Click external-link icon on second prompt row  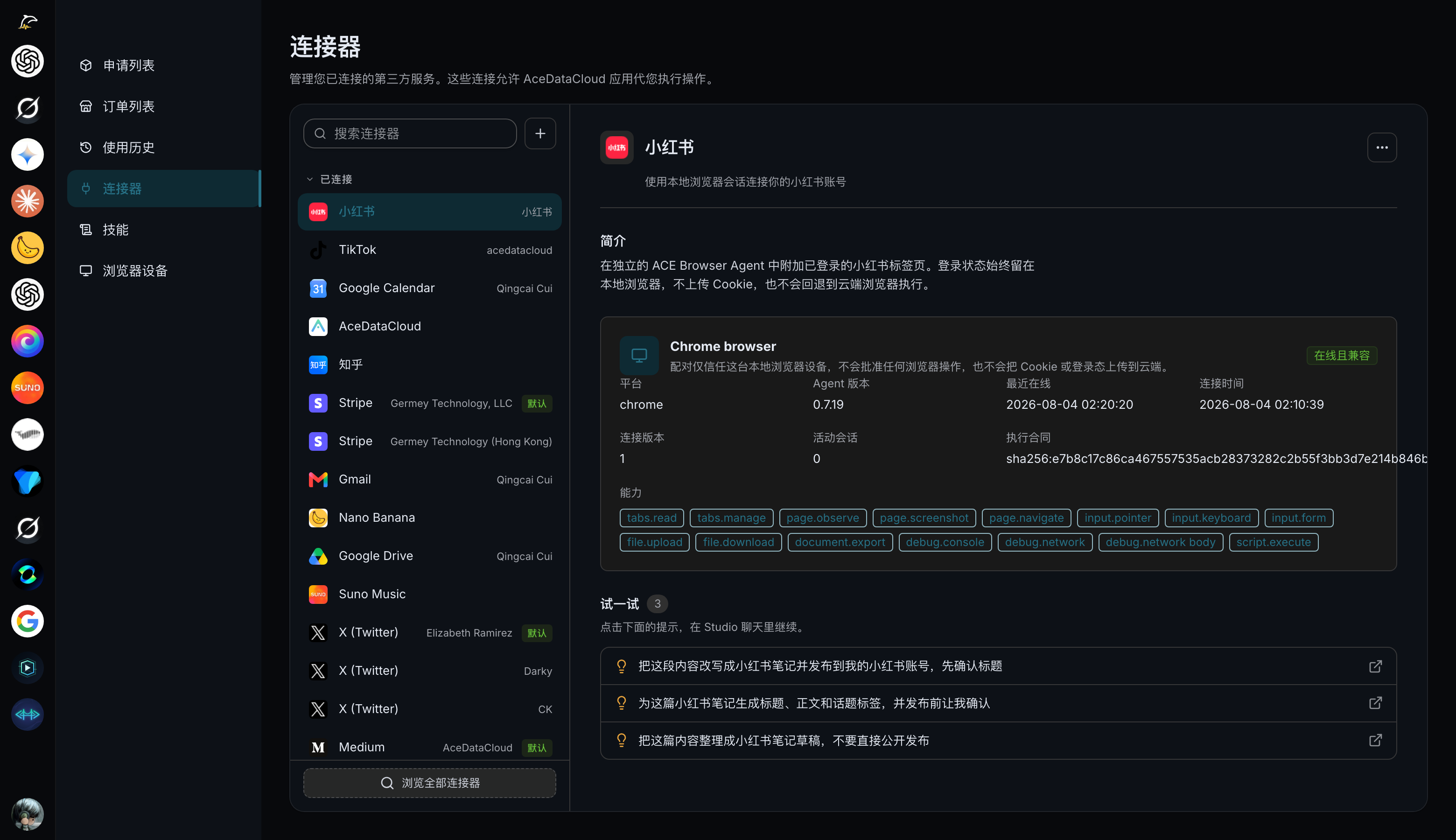click(x=1375, y=703)
